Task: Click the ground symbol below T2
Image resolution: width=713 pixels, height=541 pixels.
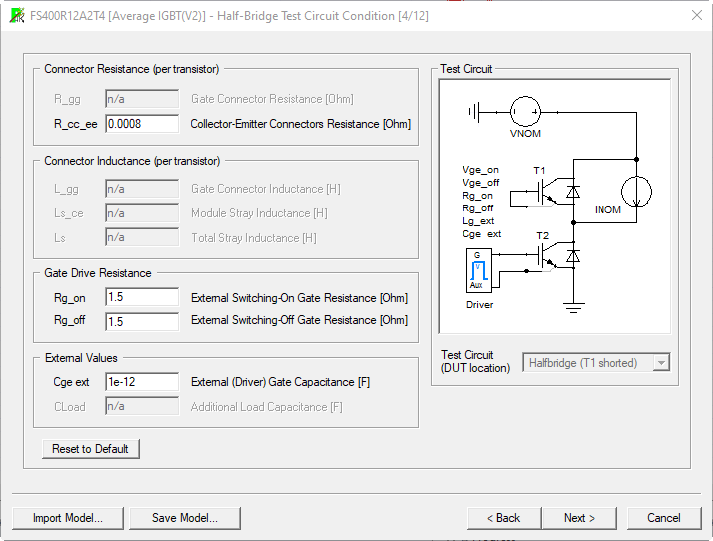Action: click(x=572, y=307)
